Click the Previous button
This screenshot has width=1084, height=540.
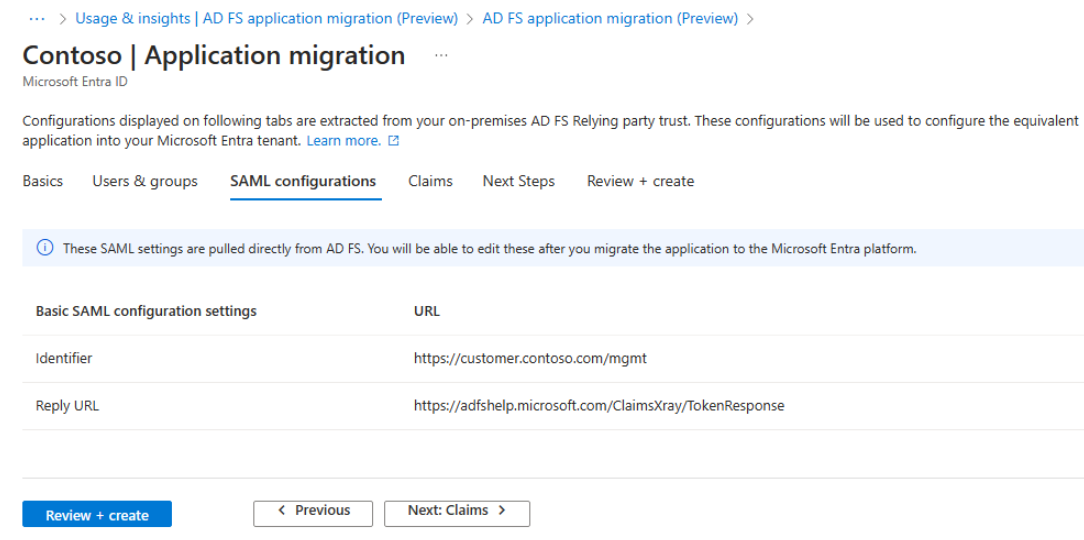tap(313, 512)
